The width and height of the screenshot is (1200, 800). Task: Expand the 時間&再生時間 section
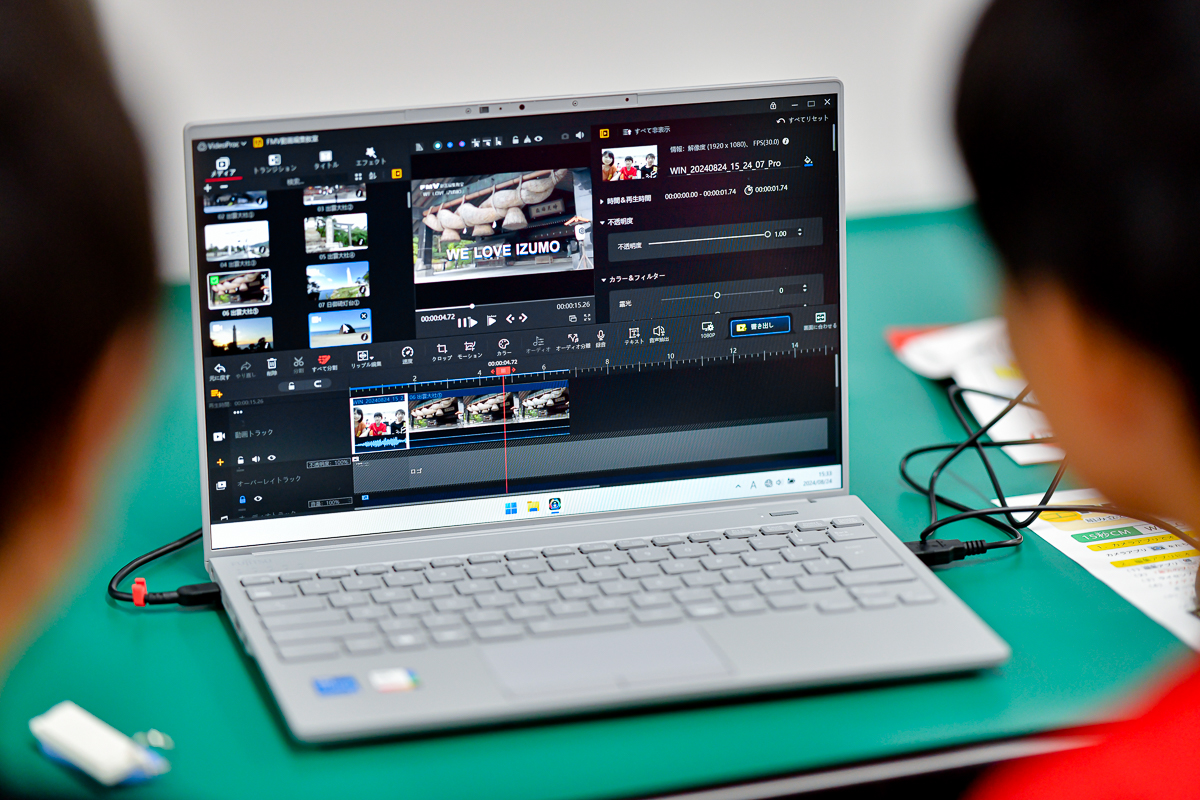602,200
